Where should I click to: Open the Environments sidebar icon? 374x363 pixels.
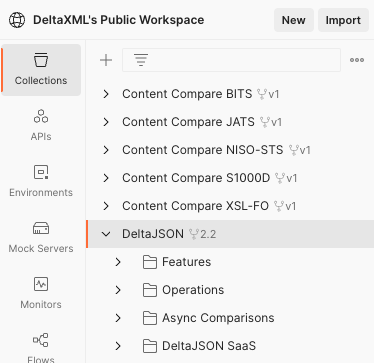41,181
